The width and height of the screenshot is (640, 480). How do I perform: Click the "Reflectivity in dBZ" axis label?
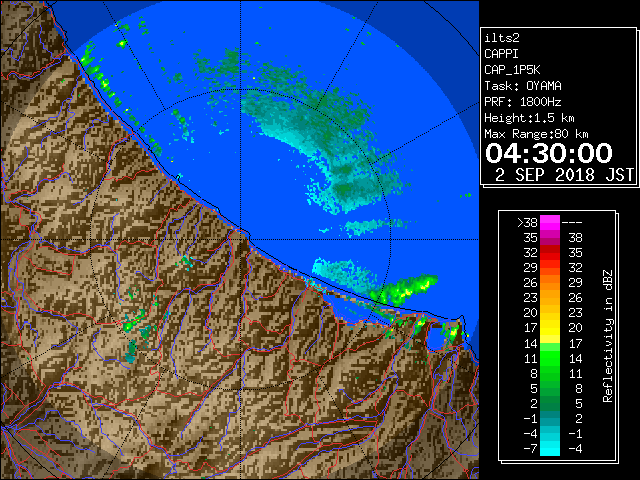(x=608, y=336)
